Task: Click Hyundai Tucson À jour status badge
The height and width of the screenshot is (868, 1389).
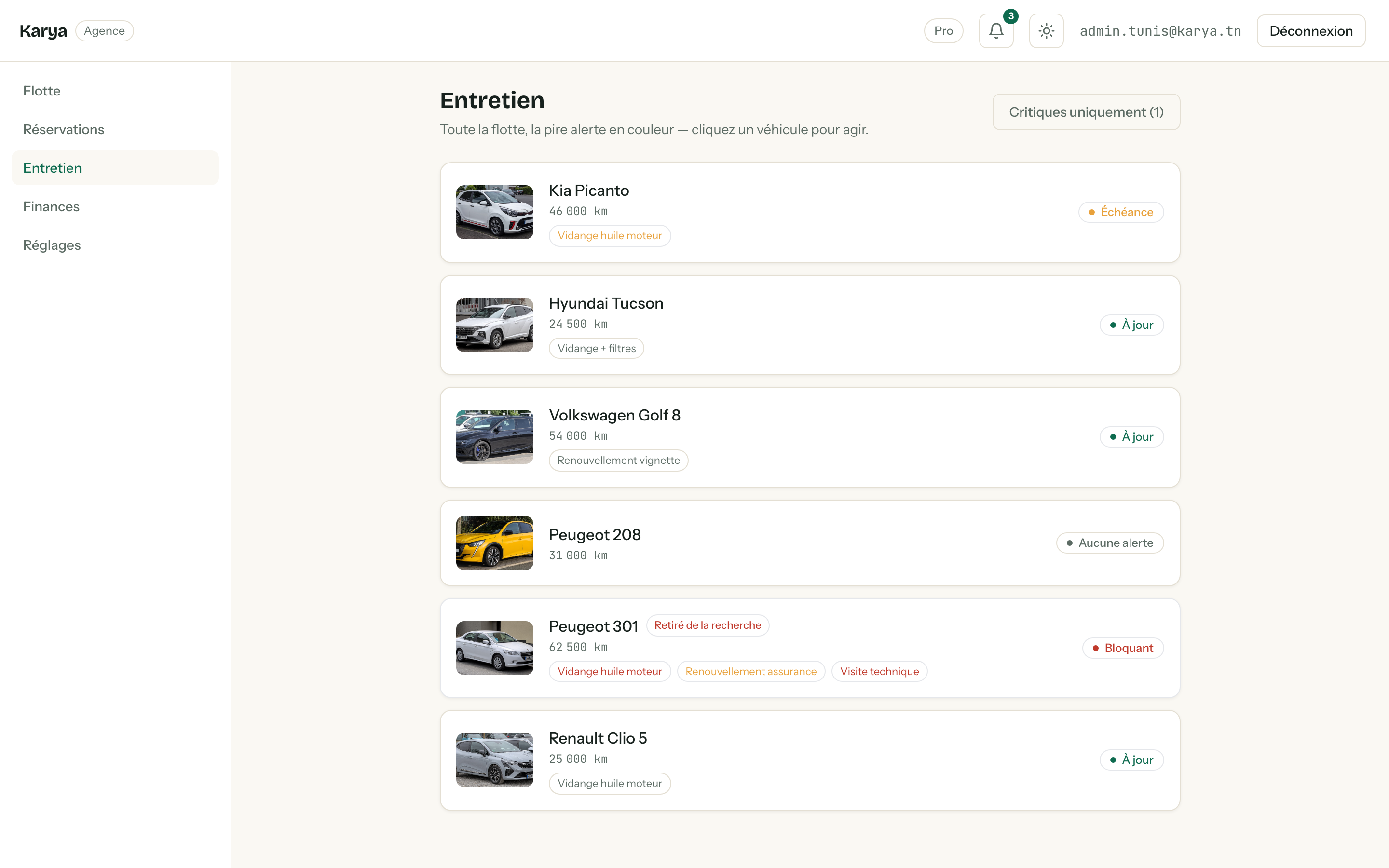Action: pyautogui.click(x=1131, y=325)
